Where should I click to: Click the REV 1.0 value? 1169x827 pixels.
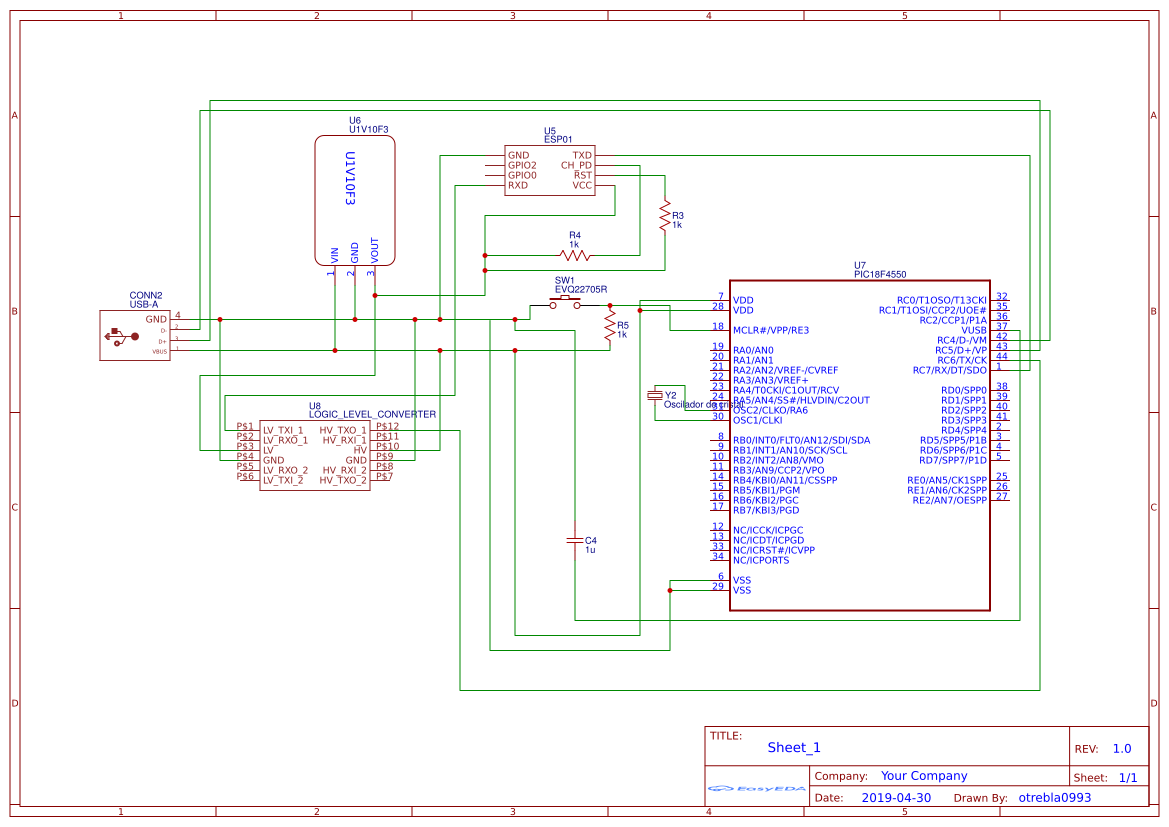tap(1122, 747)
